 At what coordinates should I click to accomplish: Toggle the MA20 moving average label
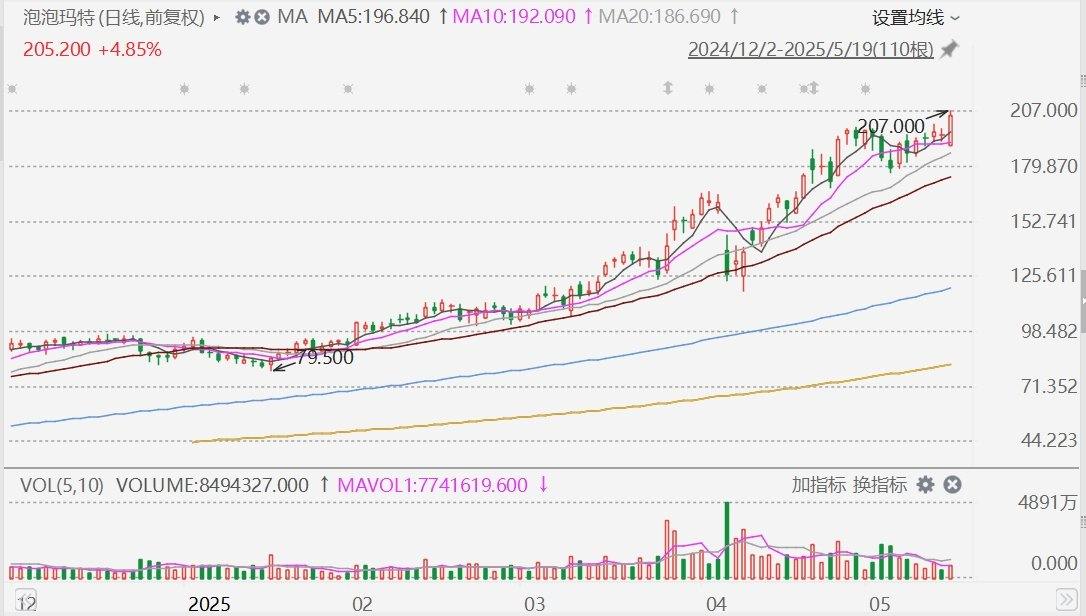(664, 17)
